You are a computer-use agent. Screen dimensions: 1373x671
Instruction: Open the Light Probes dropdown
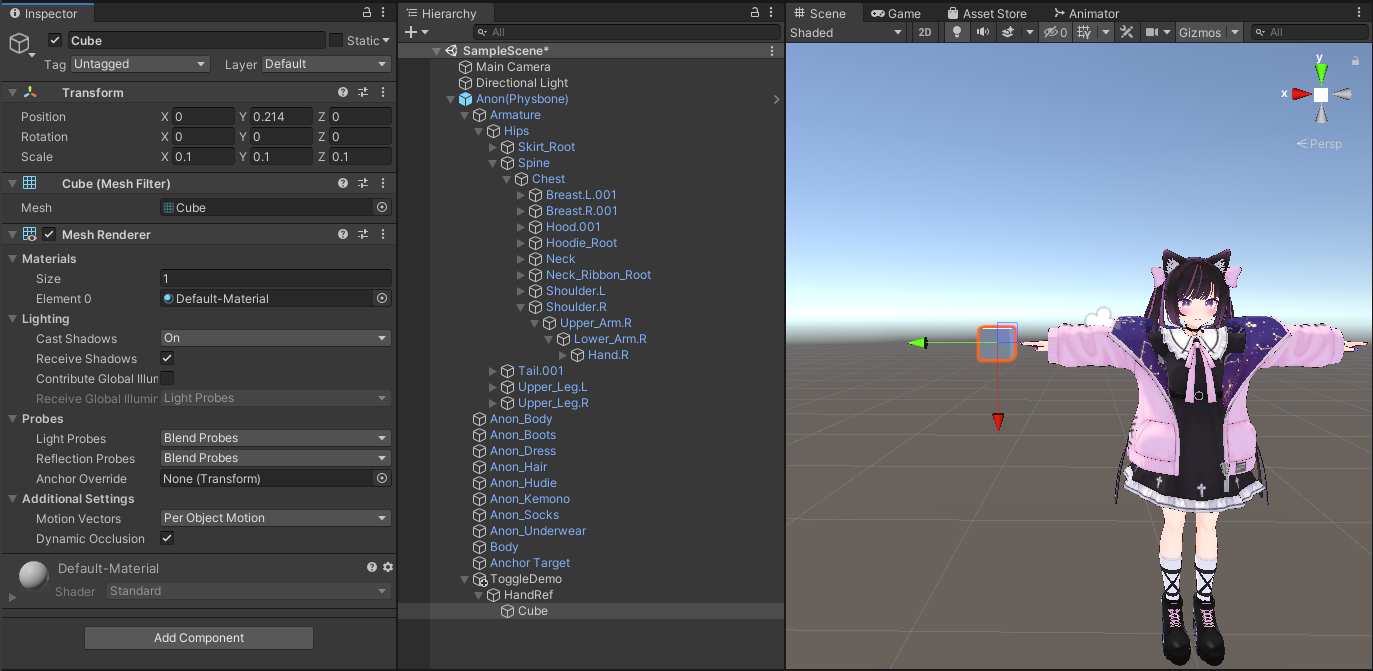point(275,438)
